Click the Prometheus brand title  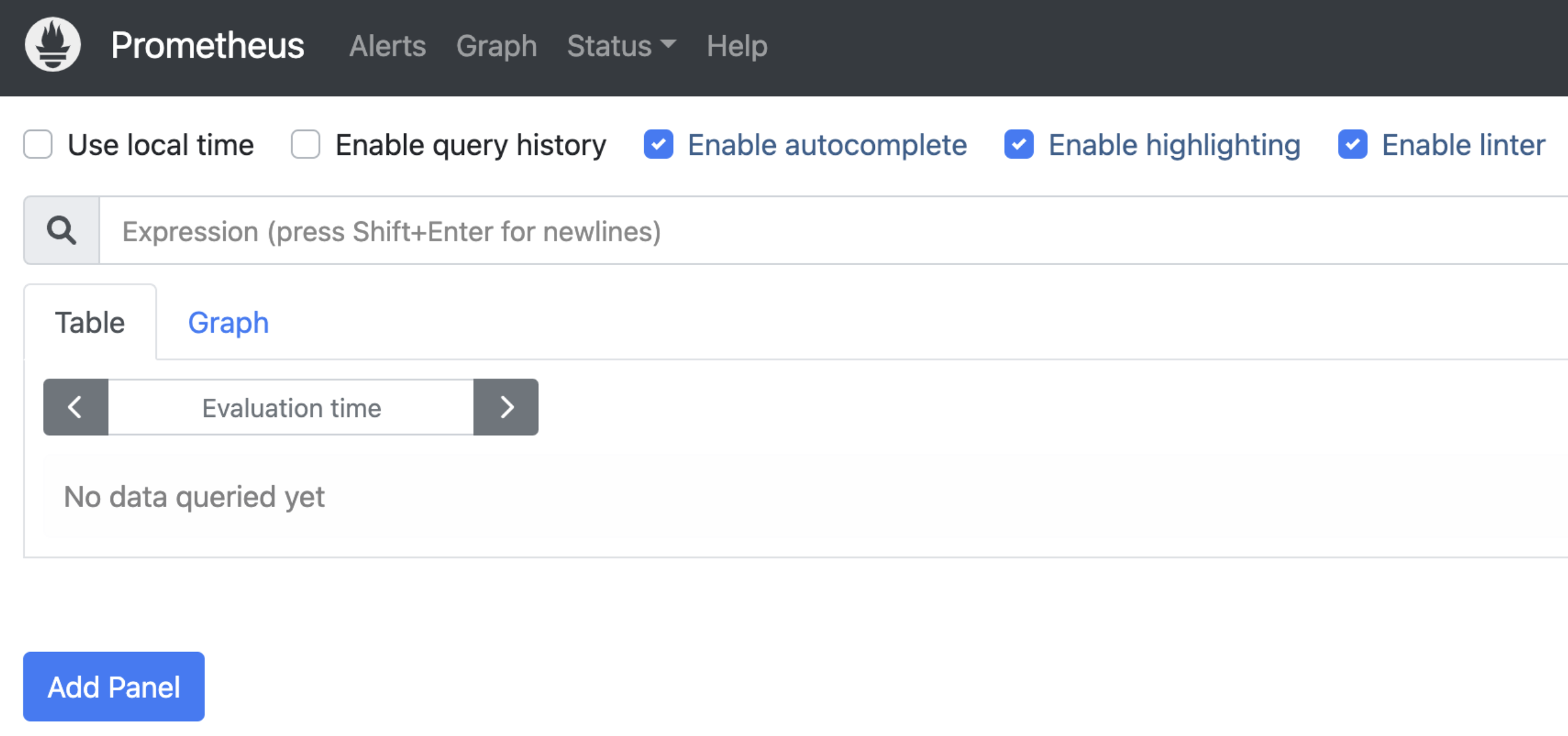click(208, 45)
